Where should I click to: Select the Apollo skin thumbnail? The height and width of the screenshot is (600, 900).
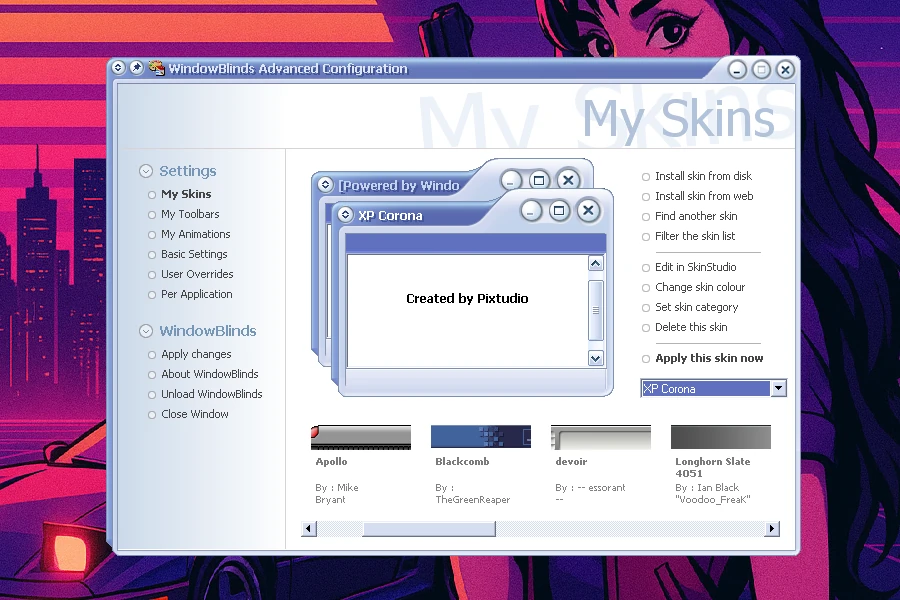360,437
